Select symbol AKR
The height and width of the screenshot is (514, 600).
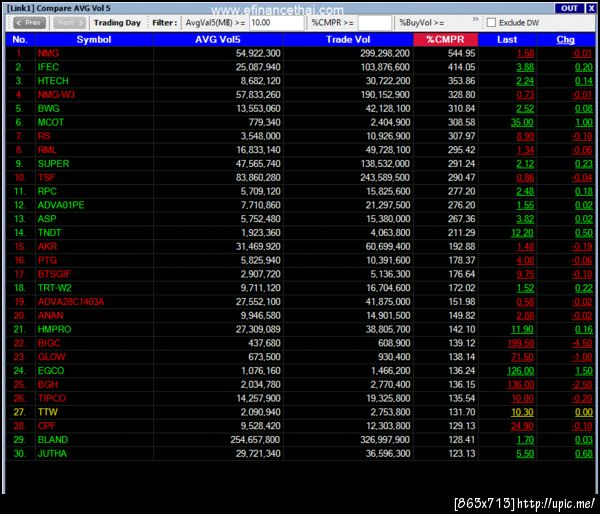click(x=47, y=246)
